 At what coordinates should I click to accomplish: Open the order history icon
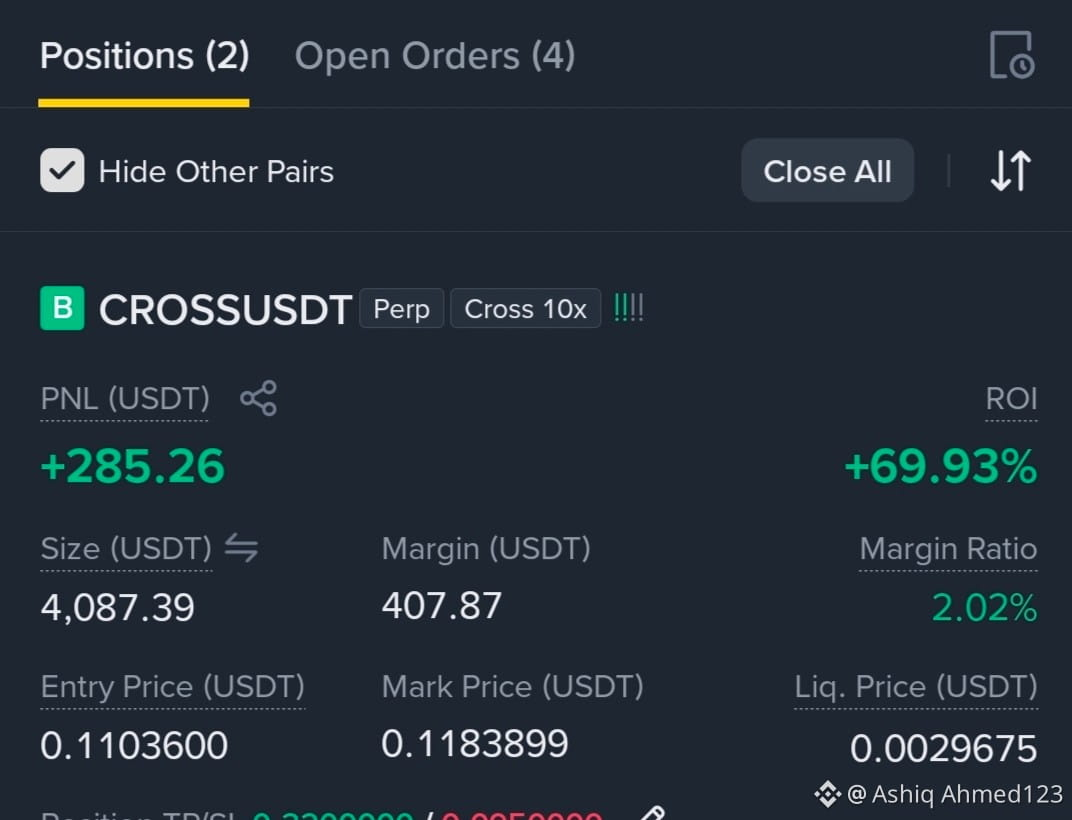1012,55
